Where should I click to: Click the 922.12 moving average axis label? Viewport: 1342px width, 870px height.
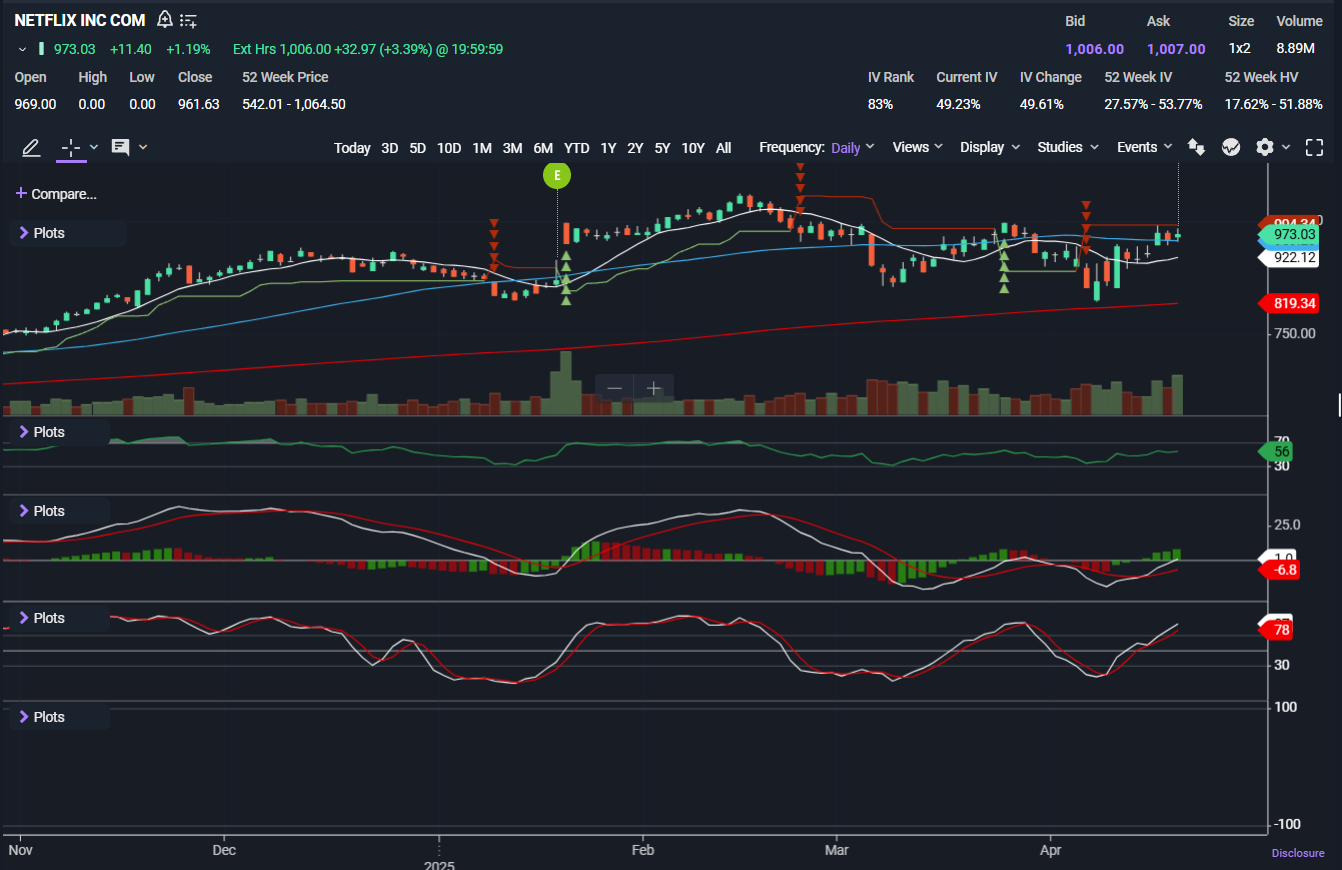tap(1287, 257)
